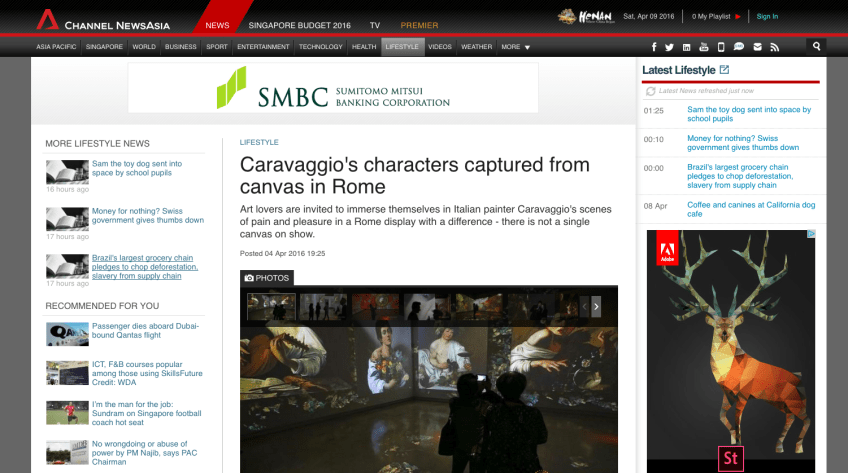This screenshot has height=473, width=848.
Task: Expand My Playlist with red arrow
Action: [738, 16]
